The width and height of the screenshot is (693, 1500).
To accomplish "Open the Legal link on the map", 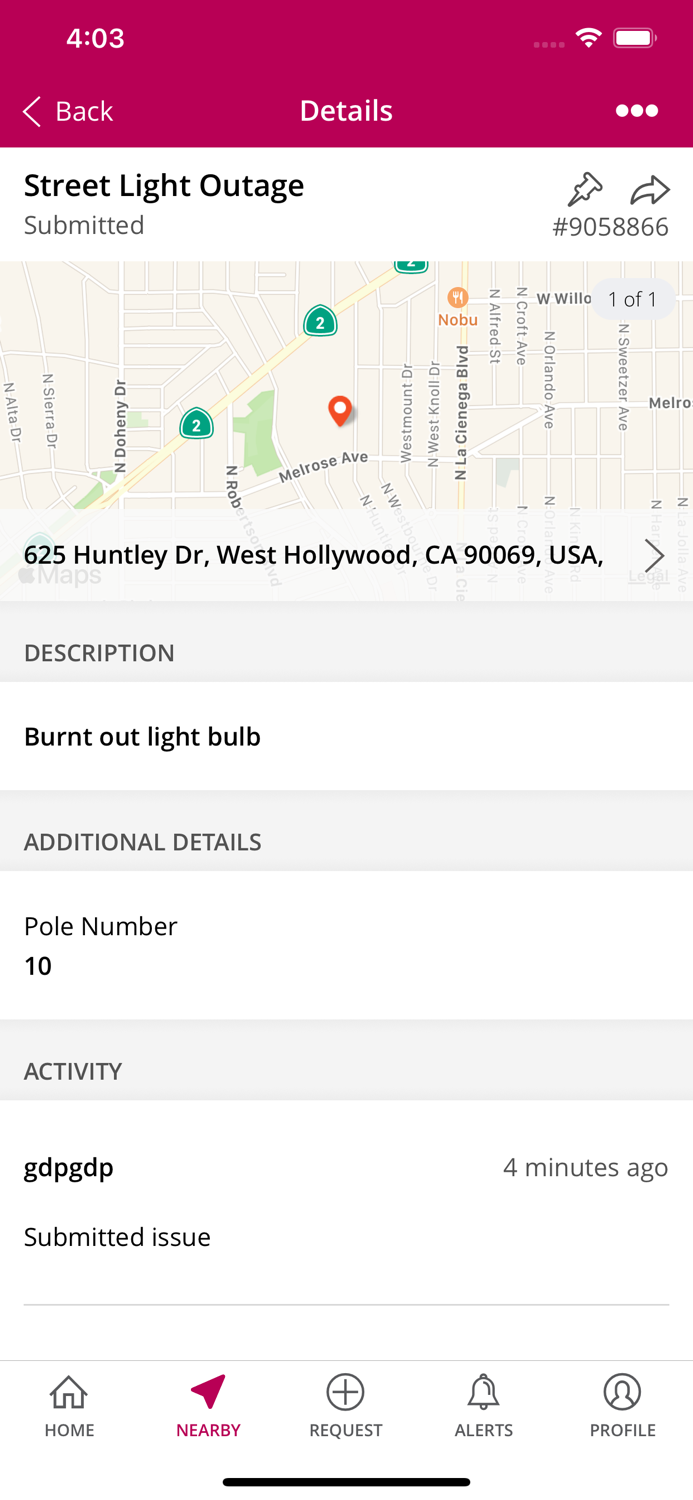I will tap(648, 578).
